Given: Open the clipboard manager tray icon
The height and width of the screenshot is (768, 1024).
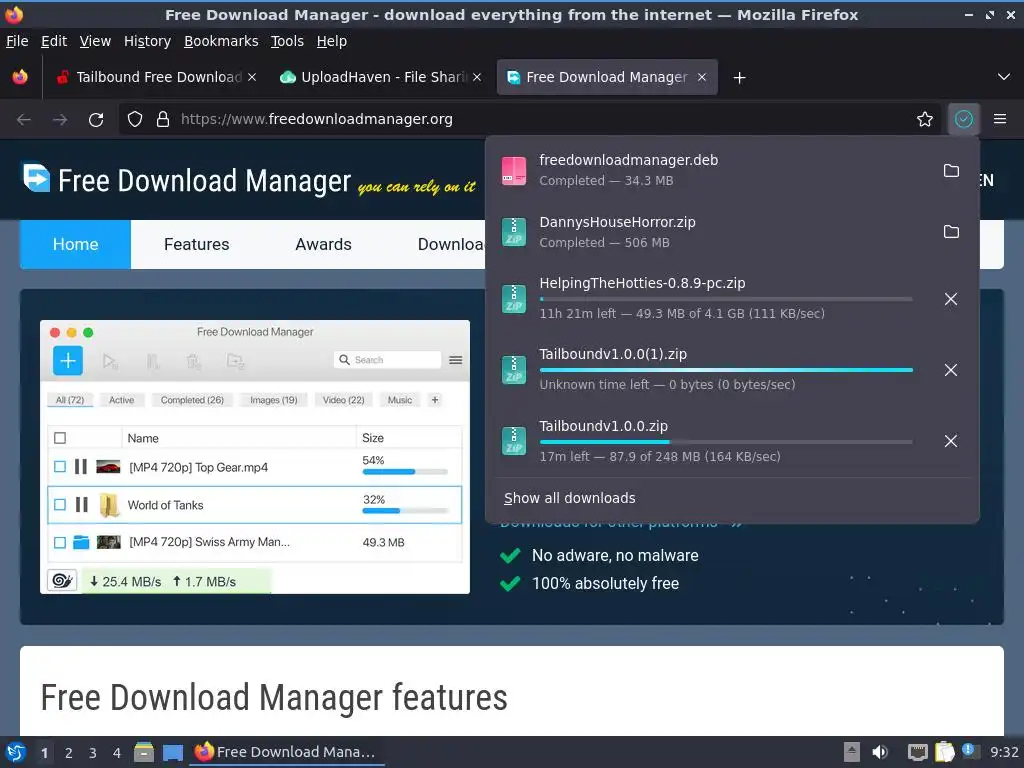Looking at the screenshot, I should pyautogui.click(x=944, y=752).
